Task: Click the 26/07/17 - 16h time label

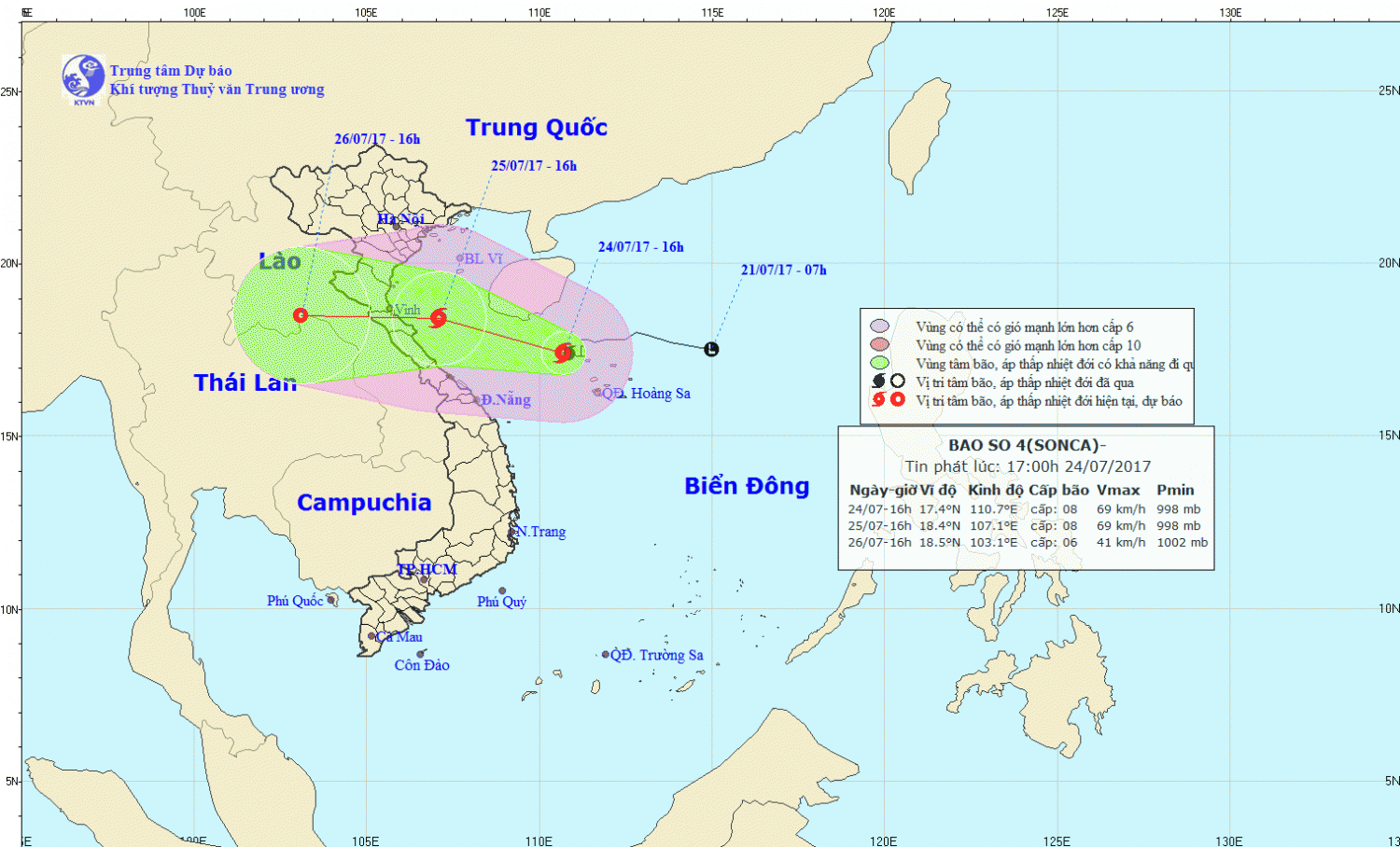Action: (377, 139)
